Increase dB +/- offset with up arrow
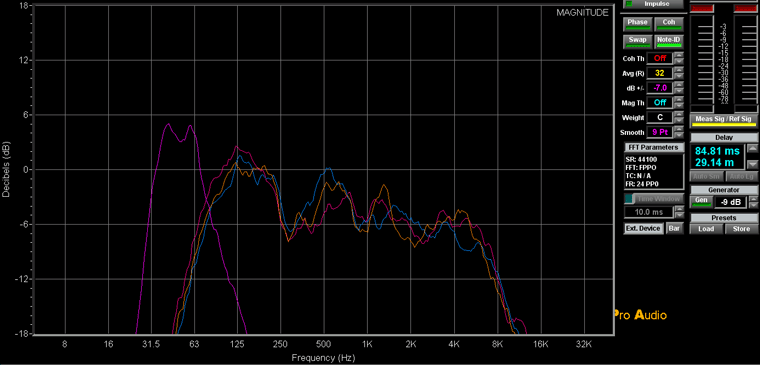Image resolution: width=760 pixels, height=365 pixels. click(679, 85)
